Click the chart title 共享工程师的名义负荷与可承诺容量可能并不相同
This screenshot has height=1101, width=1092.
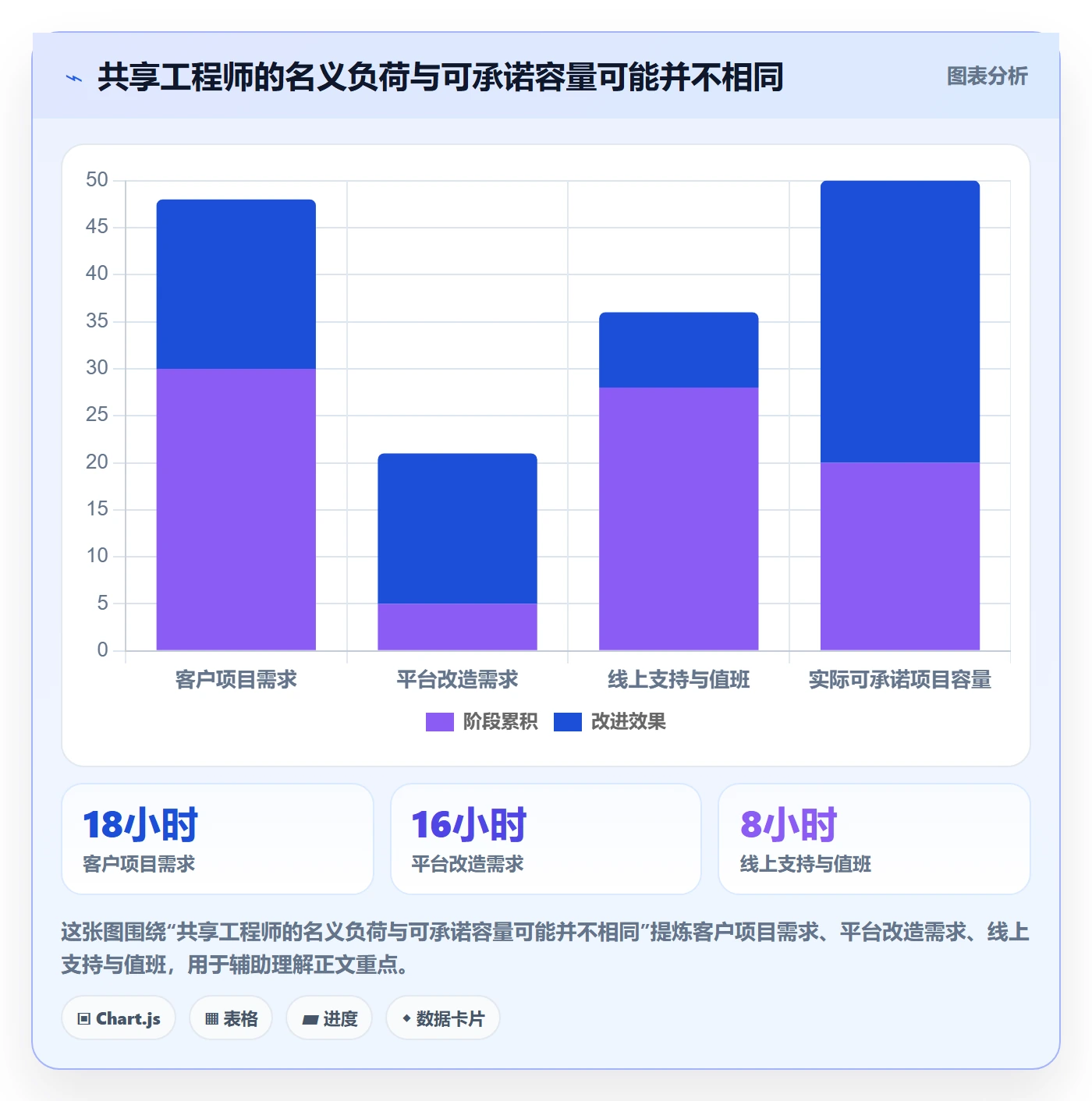[441, 77]
